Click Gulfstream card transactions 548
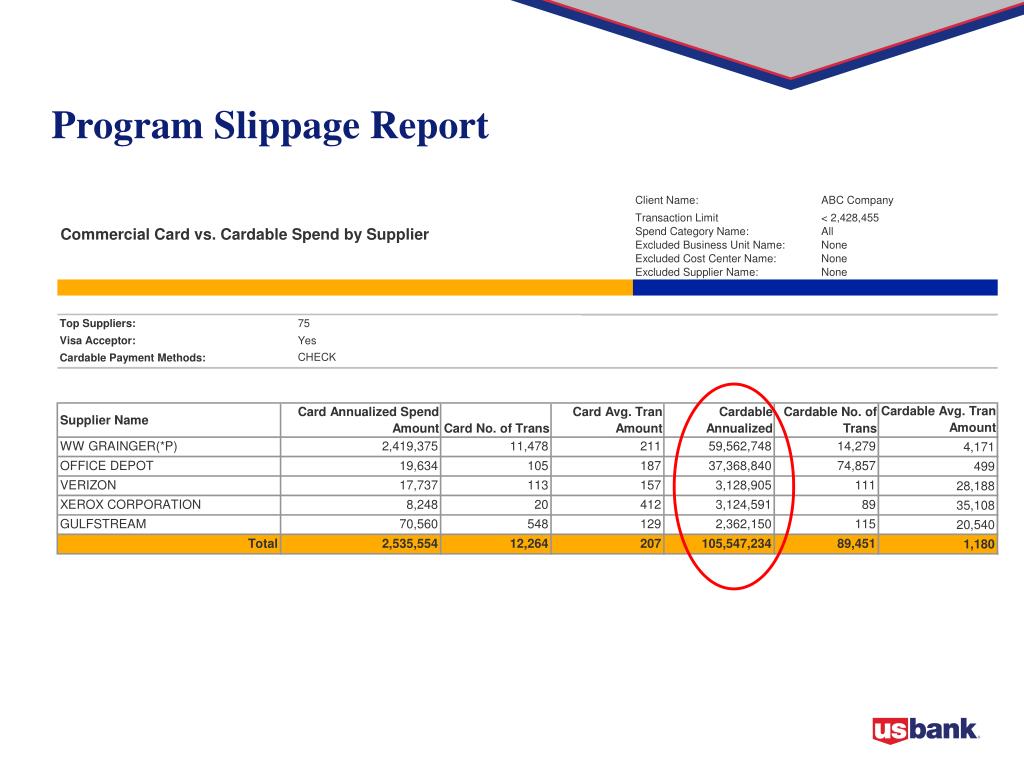 pos(537,524)
